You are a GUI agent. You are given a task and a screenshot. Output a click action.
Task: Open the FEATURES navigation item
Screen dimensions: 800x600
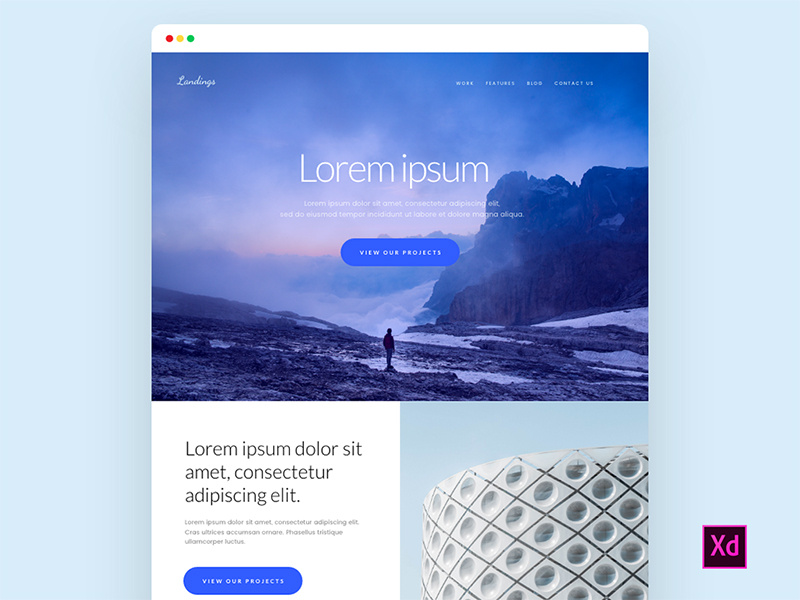(500, 83)
